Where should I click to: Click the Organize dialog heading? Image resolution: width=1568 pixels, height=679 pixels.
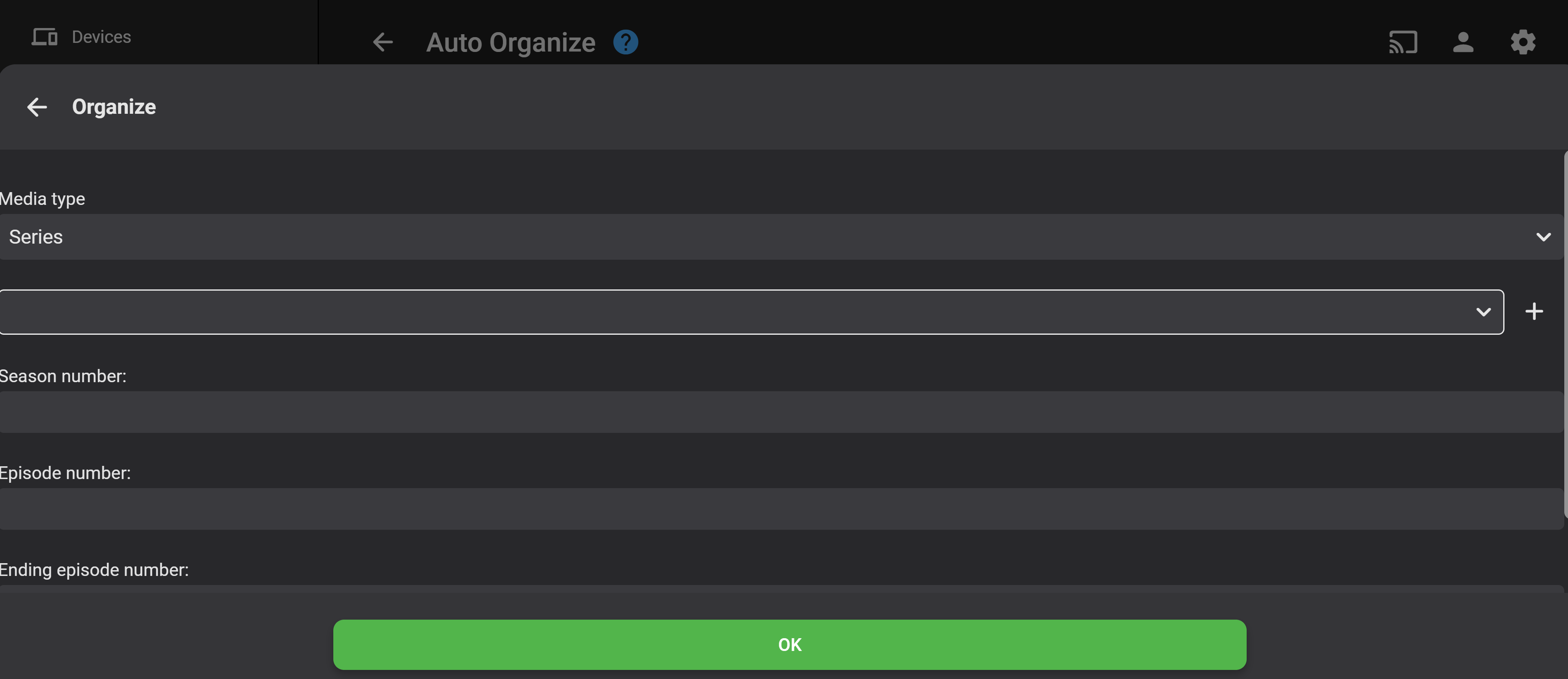[x=114, y=107]
